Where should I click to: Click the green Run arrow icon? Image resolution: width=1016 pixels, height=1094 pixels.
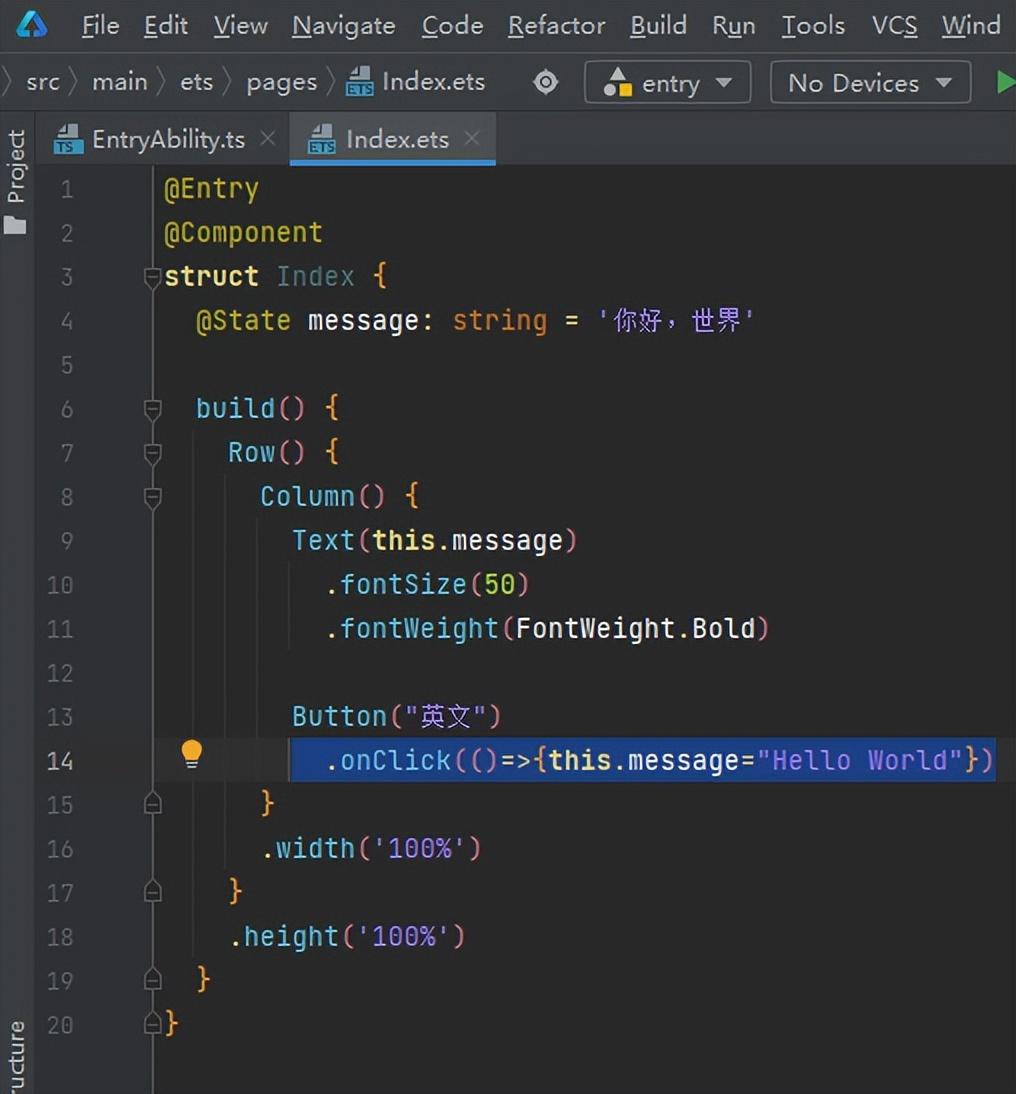(1004, 82)
